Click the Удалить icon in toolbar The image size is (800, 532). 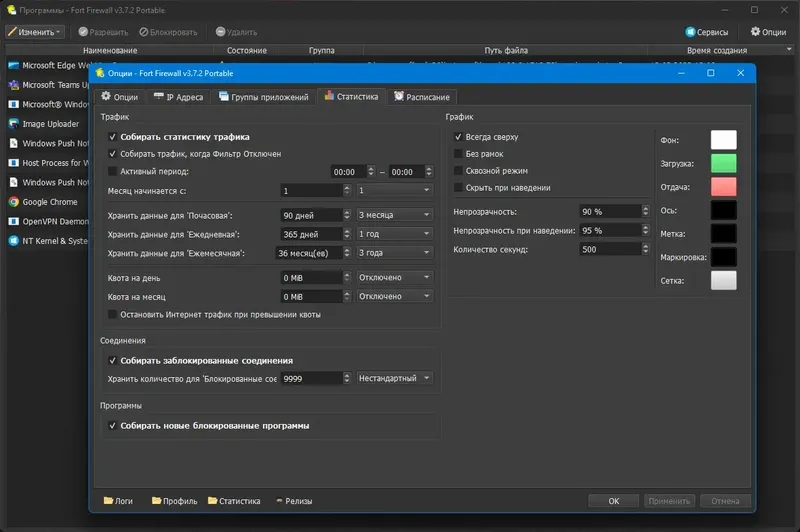[x=220, y=32]
